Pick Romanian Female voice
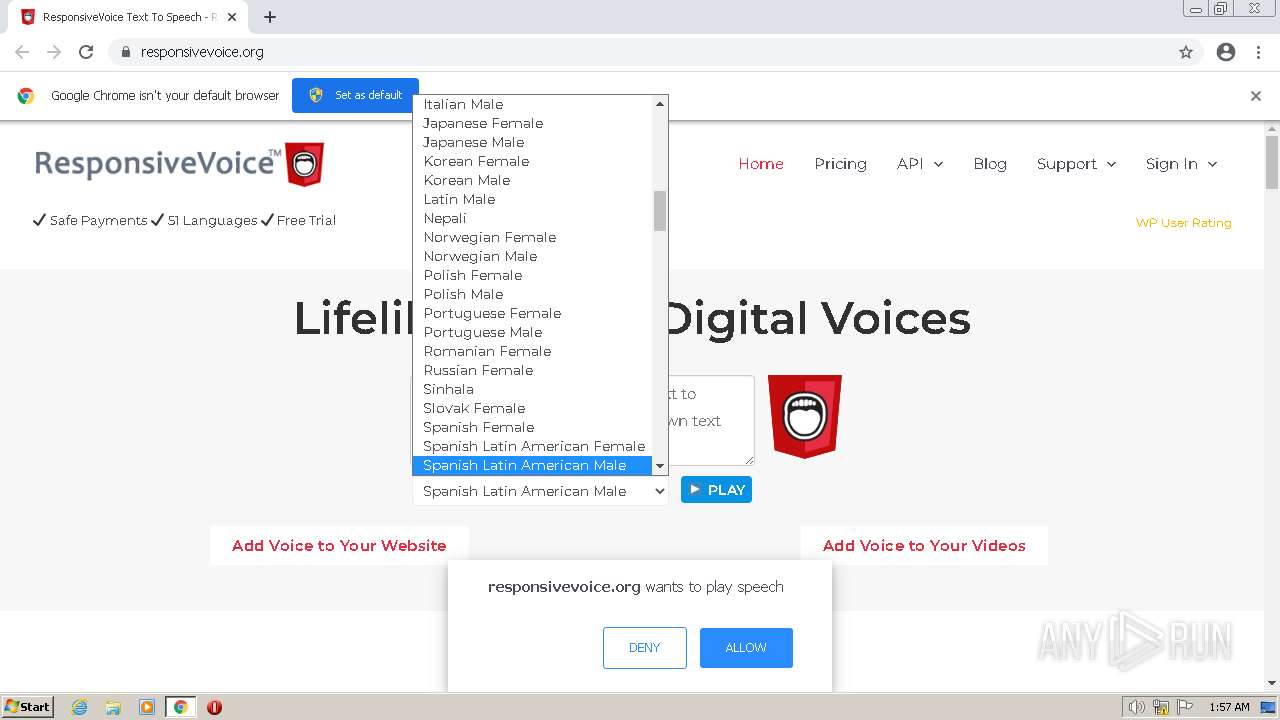The width and height of the screenshot is (1280, 720). point(533,351)
